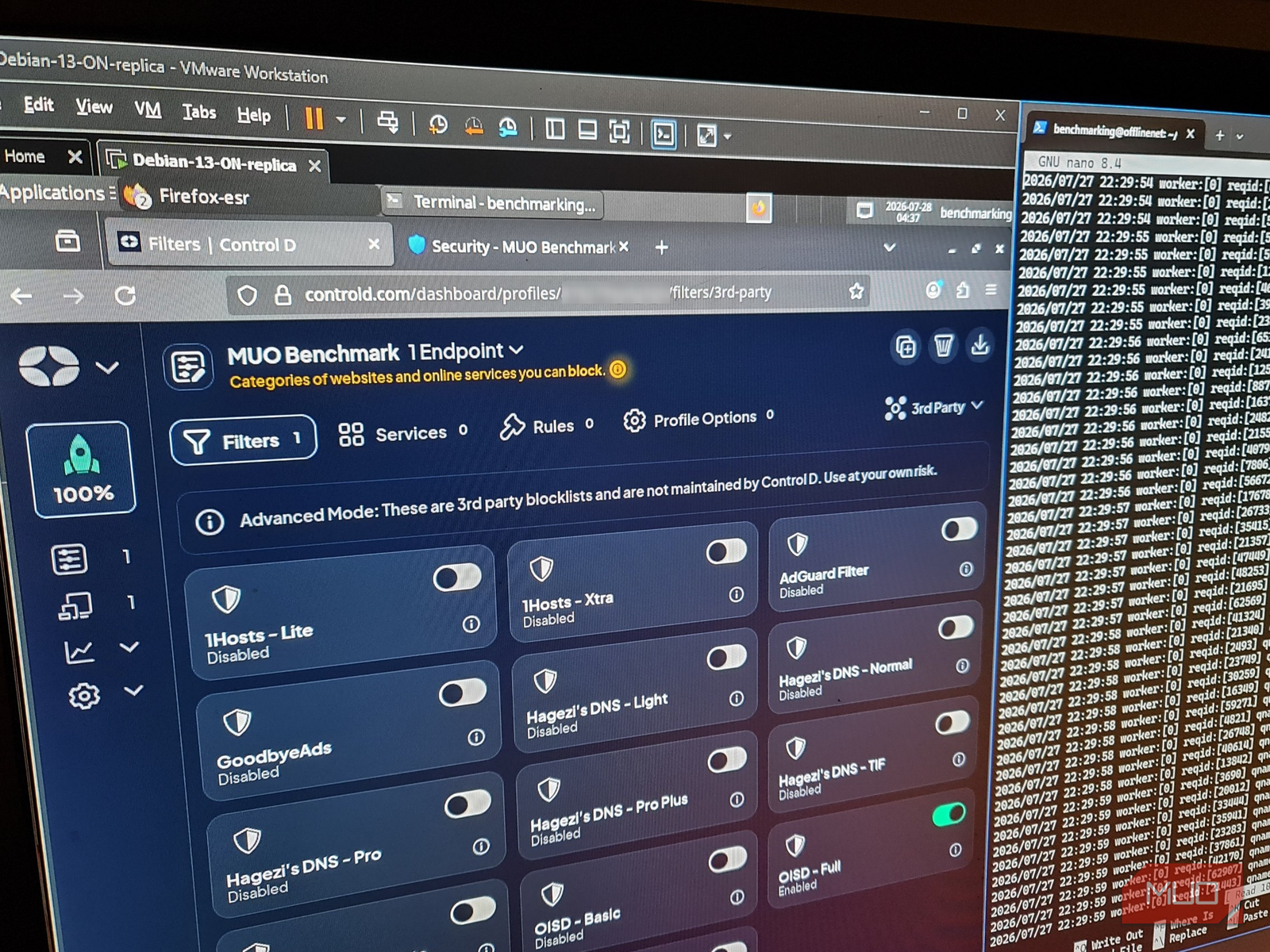Expand the analytics sidebar chevron
The image size is (1270, 952).
[x=129, y=647]
